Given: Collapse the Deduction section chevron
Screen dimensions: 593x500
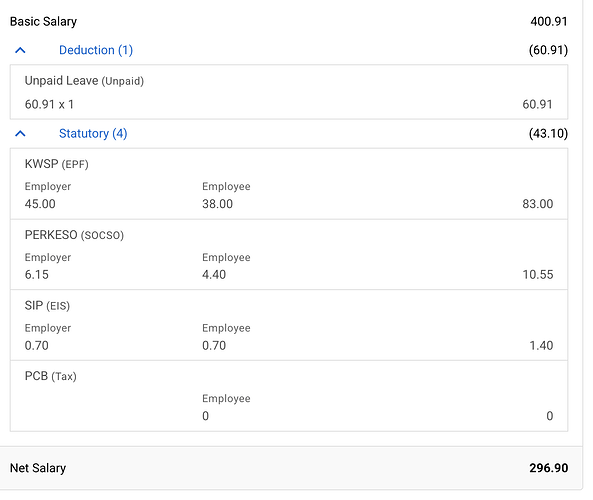Looking at the screenshot, I should click(20, 50).
